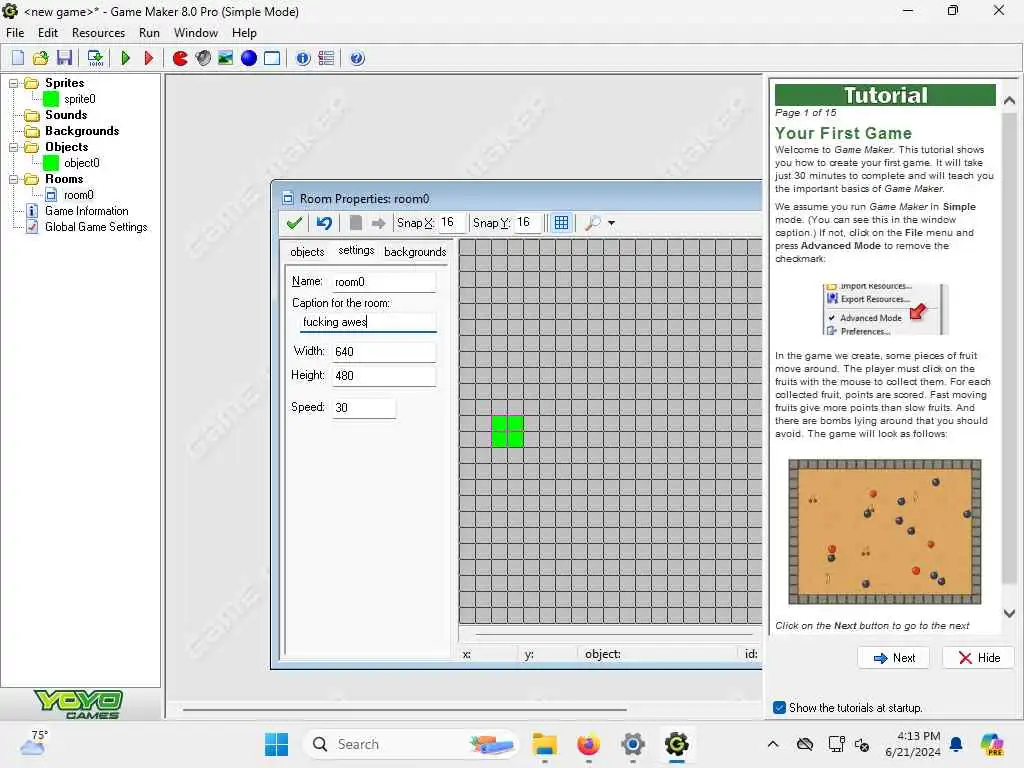Screen dimensions: 1024x768
Task: Open an existing game file
Action: point(40,58)
